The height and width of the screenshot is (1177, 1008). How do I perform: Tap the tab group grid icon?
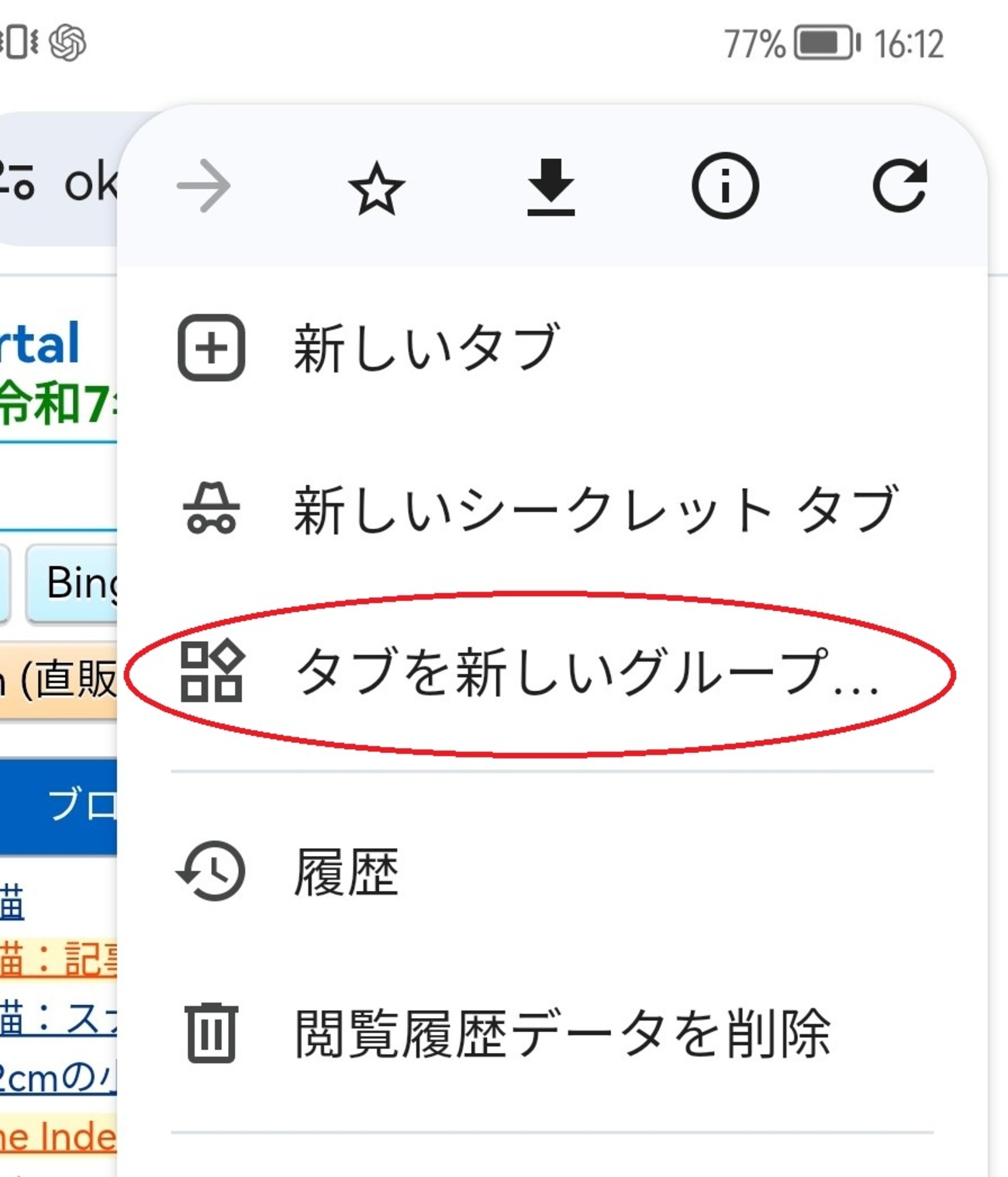[x=212, y=672]
